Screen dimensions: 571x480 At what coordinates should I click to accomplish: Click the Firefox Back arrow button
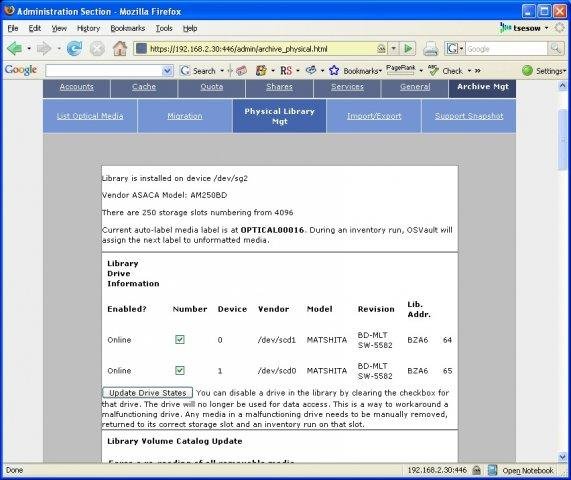pyautogui.click(x=14, y=48)
